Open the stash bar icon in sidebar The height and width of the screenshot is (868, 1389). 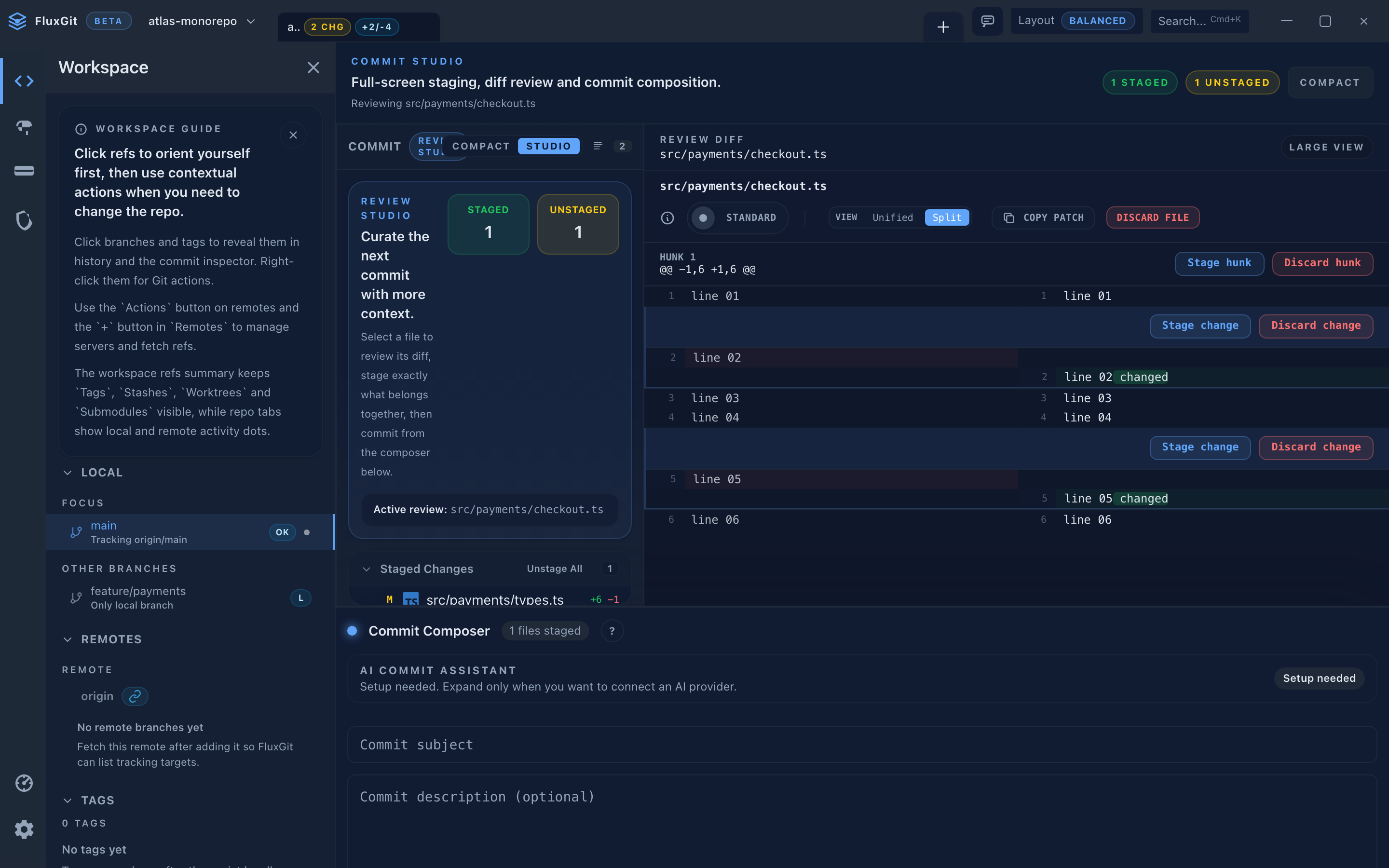(24, 171)
